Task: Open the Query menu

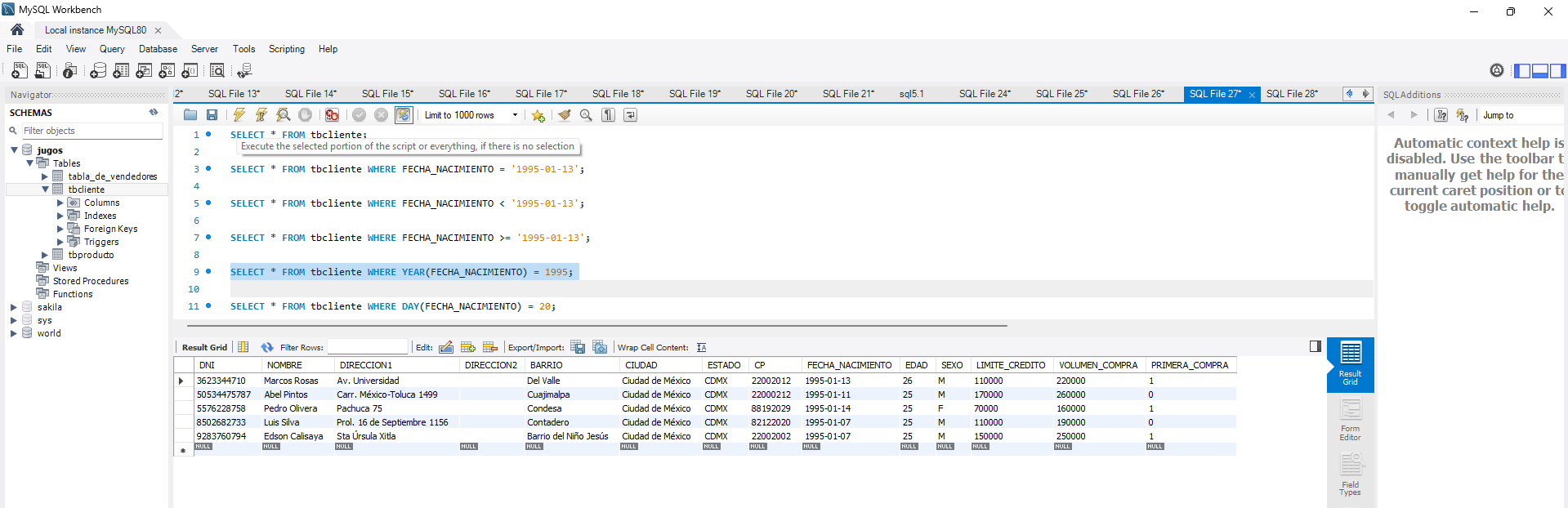Action: pos(112,49)
